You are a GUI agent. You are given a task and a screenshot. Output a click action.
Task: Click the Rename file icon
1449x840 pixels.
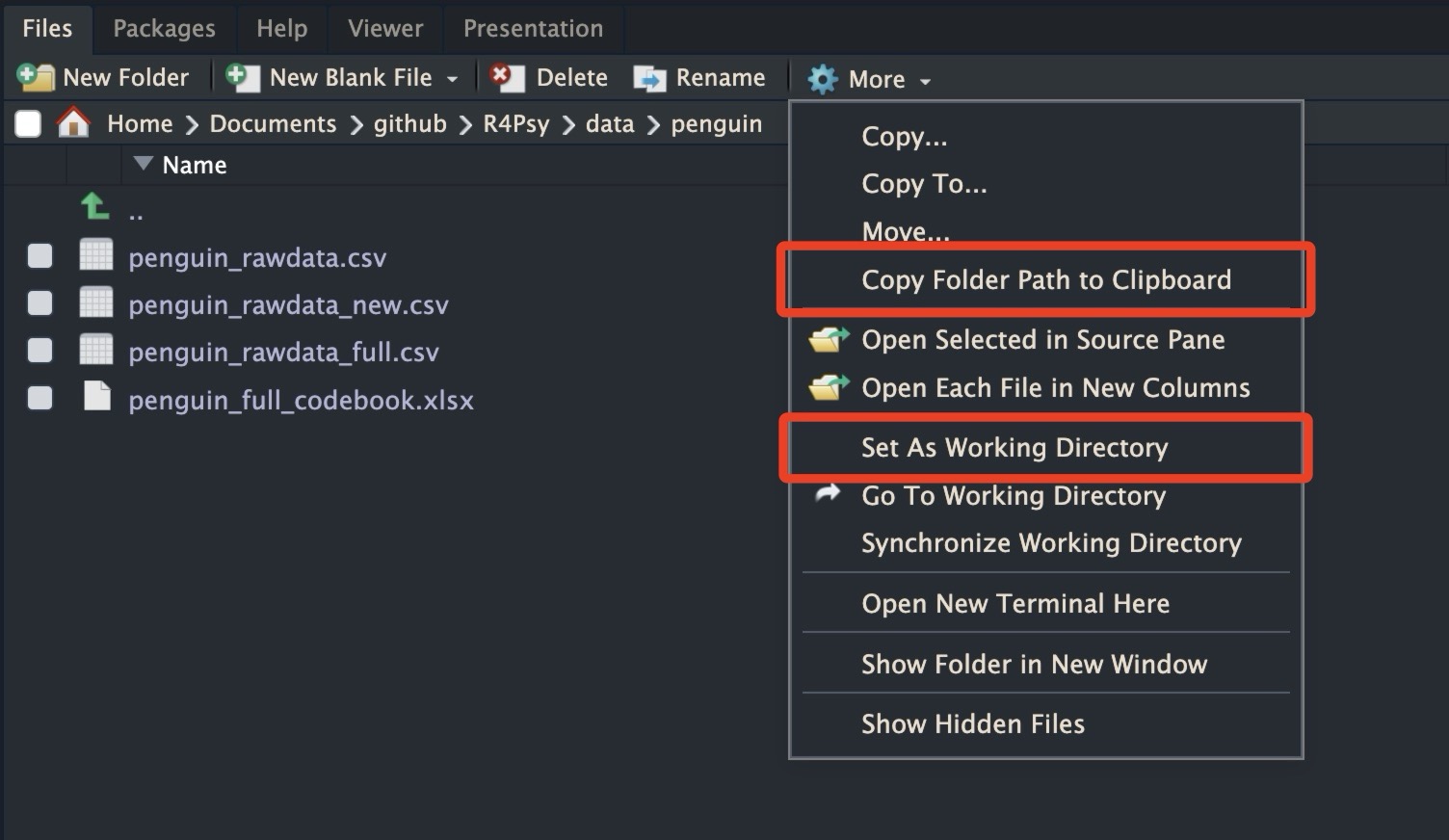[649, 78]
